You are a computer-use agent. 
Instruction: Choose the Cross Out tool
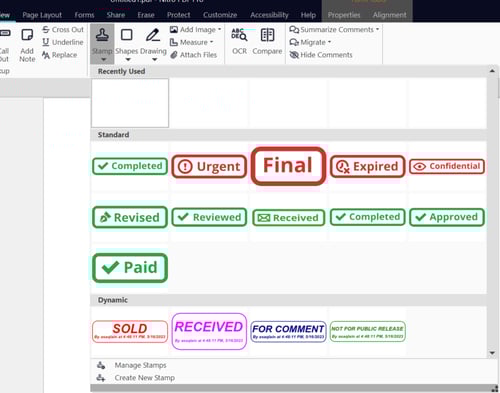(63, 30)
